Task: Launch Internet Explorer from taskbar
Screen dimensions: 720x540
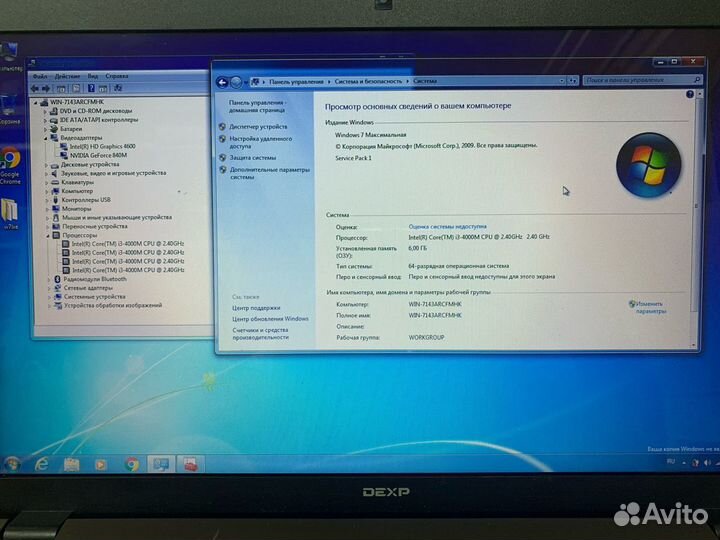Action: pos(41,464)
